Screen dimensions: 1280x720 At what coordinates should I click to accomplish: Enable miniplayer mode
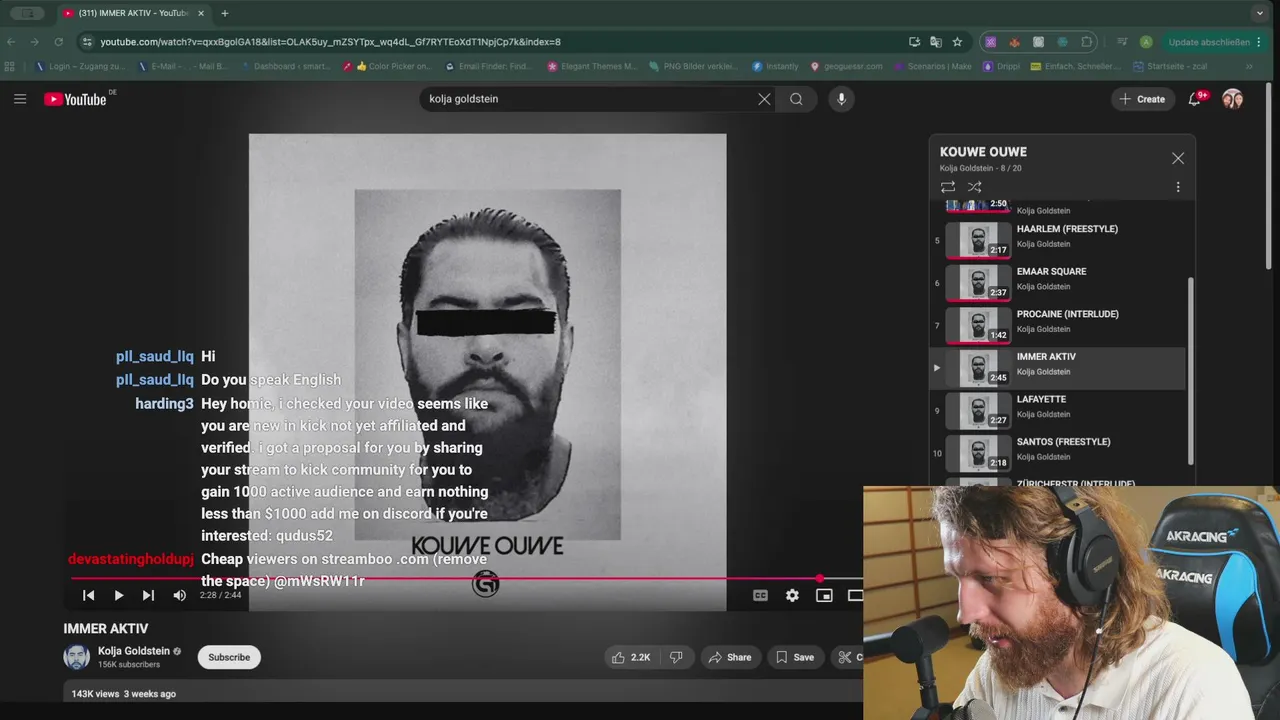(x=824, y=595)
